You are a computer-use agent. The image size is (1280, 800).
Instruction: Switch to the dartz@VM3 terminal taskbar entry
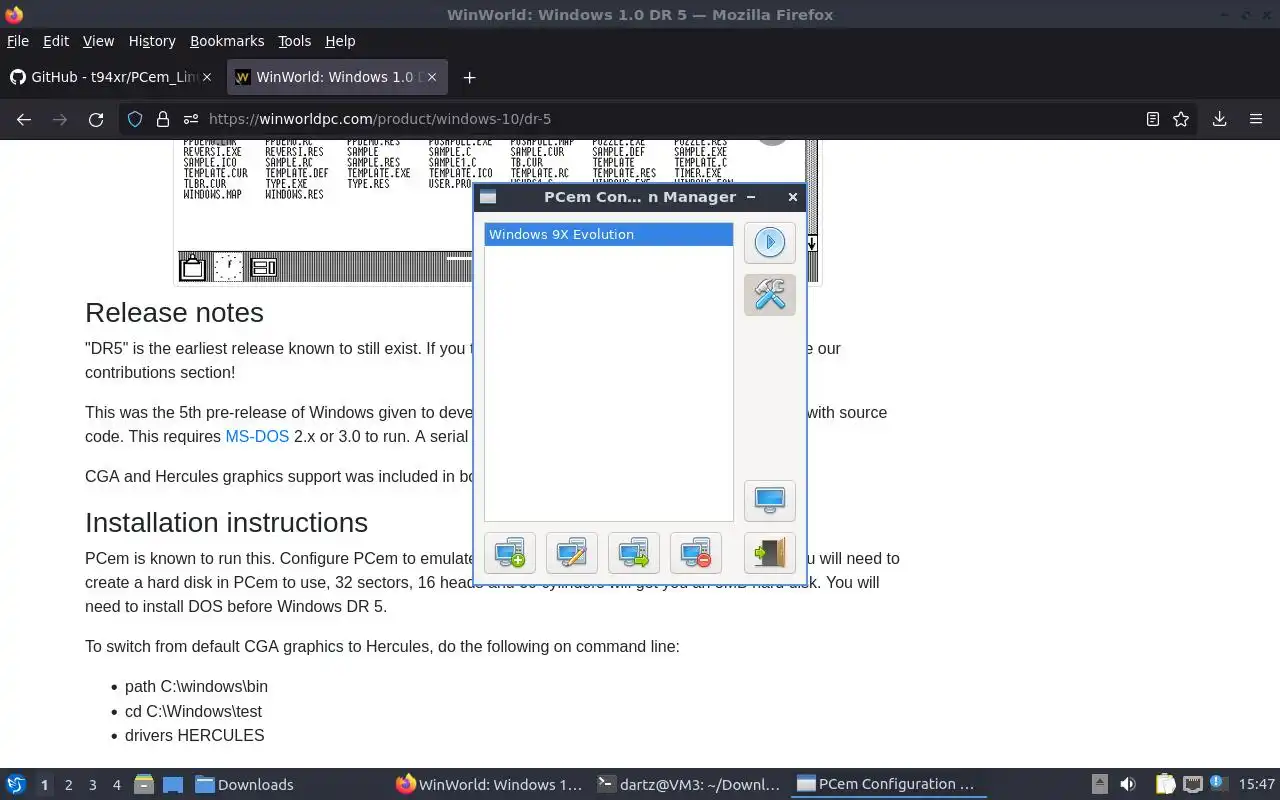click(x=690, y=785)
